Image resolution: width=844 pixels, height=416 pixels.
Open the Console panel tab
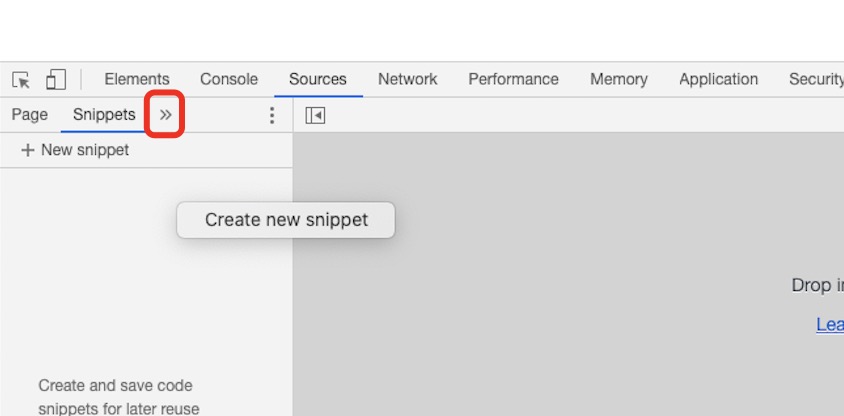229,80
